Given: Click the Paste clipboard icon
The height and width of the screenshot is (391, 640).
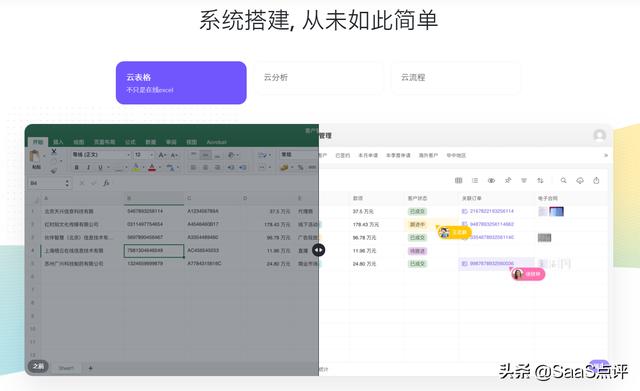Looking at the screenshot, I should [35, 157].
